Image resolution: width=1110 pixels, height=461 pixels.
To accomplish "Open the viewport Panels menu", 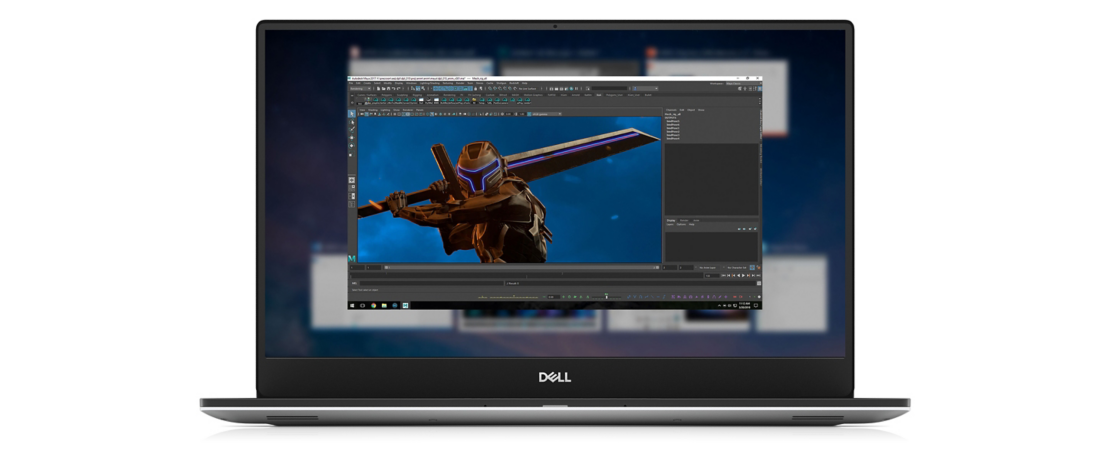I will 420,110.
